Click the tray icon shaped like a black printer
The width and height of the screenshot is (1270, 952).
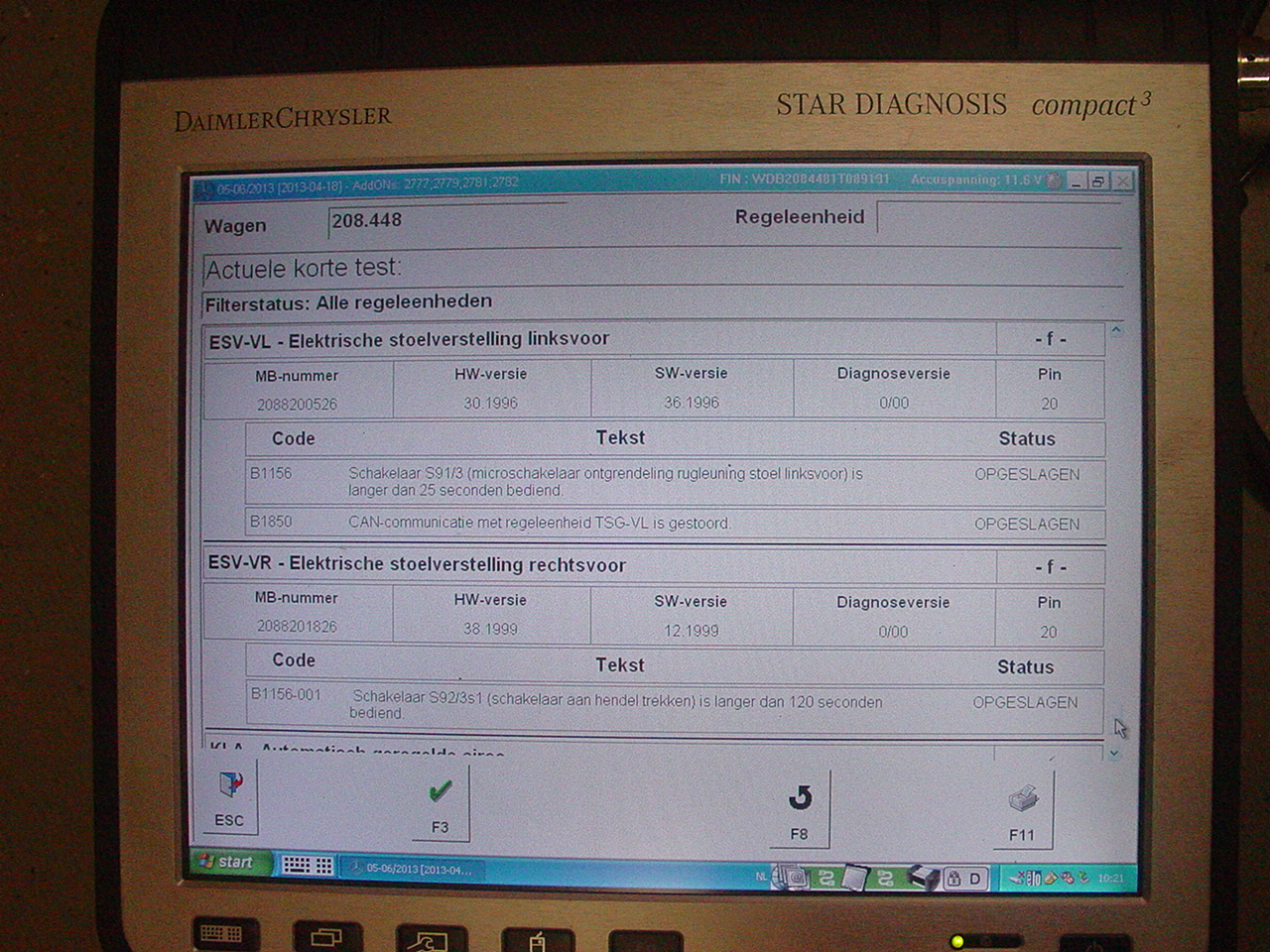click(923, 878)
